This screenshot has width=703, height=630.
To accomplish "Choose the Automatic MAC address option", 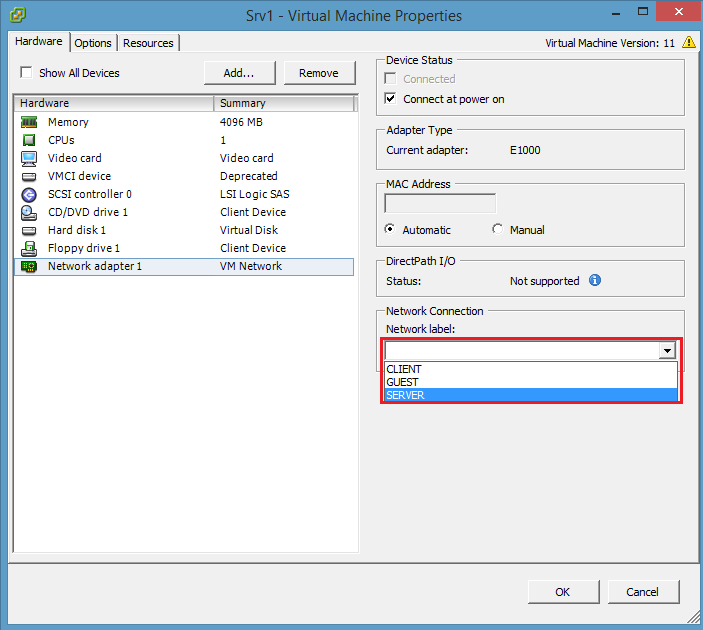I will coord(390,229).
